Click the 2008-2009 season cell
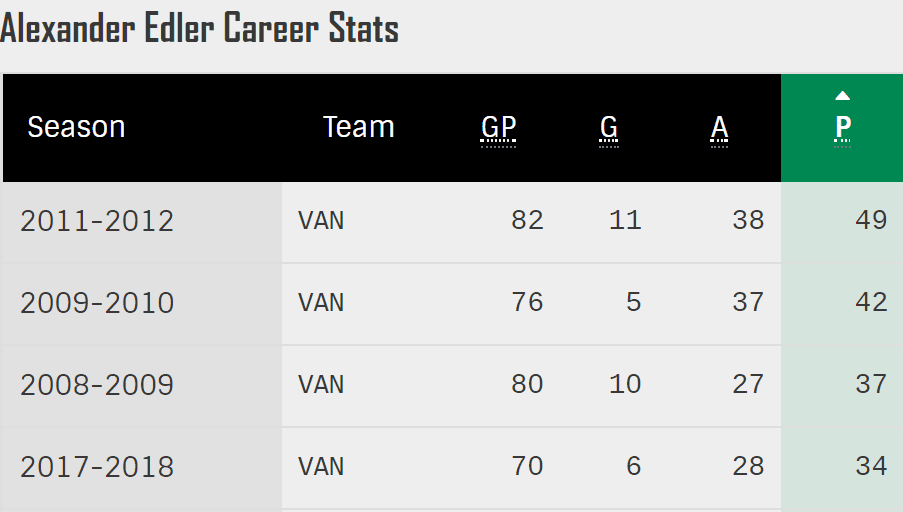This screenshot has width=903, height=512. click(x=97, y=385)
